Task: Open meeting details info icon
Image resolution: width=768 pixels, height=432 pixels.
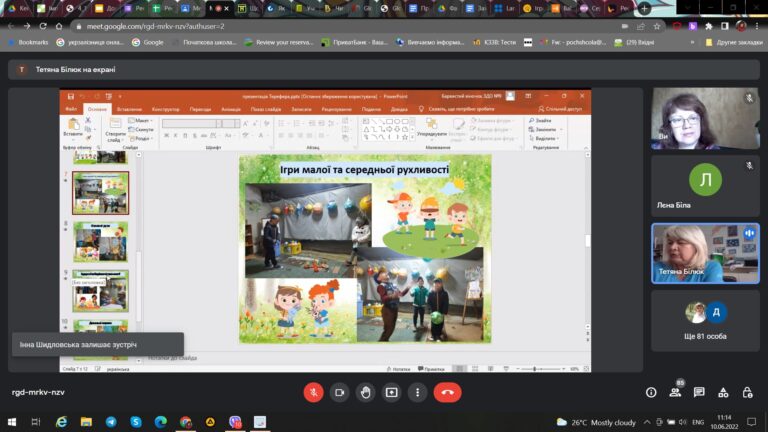Action: tap(651, 392)
